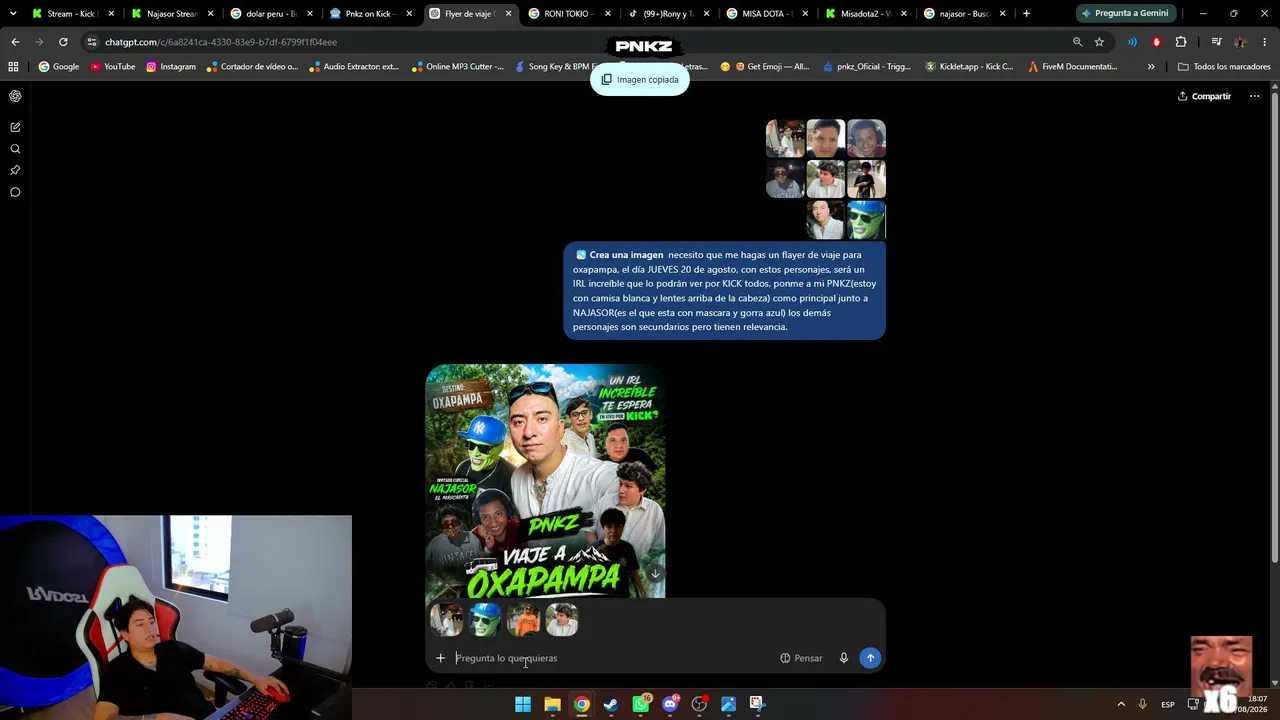The height and width of the screenshot is (720, 1280).
Task: Select the fourth composer attachment, white shirt
Action: tap(562, 620)
